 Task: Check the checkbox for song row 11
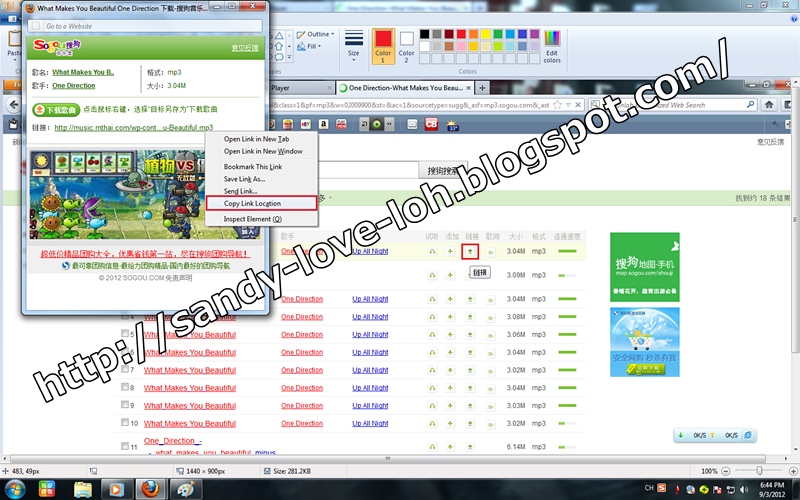click(x=124, y=446)
